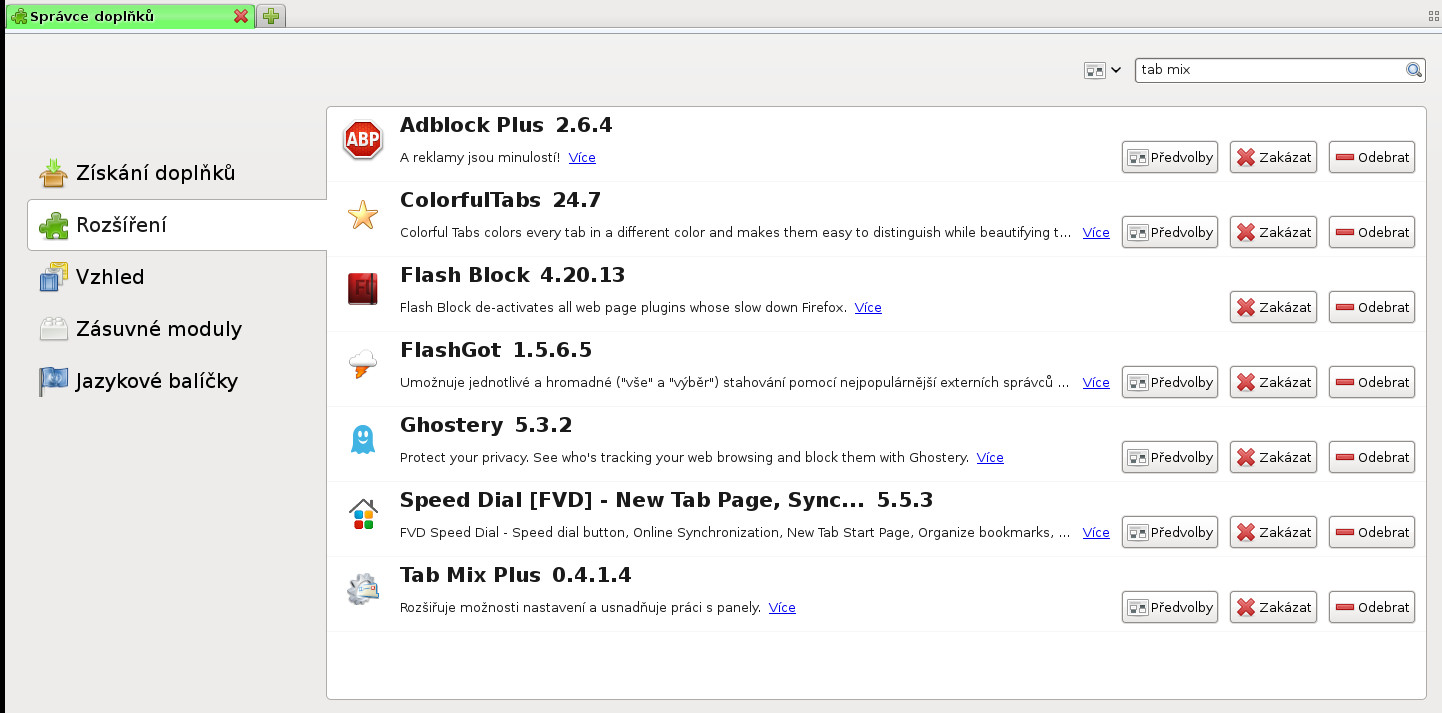Viewport: 1442px width, 713px height.
Task: Click Více link for ColorfulTabs
Action: tap(1096, 232)
